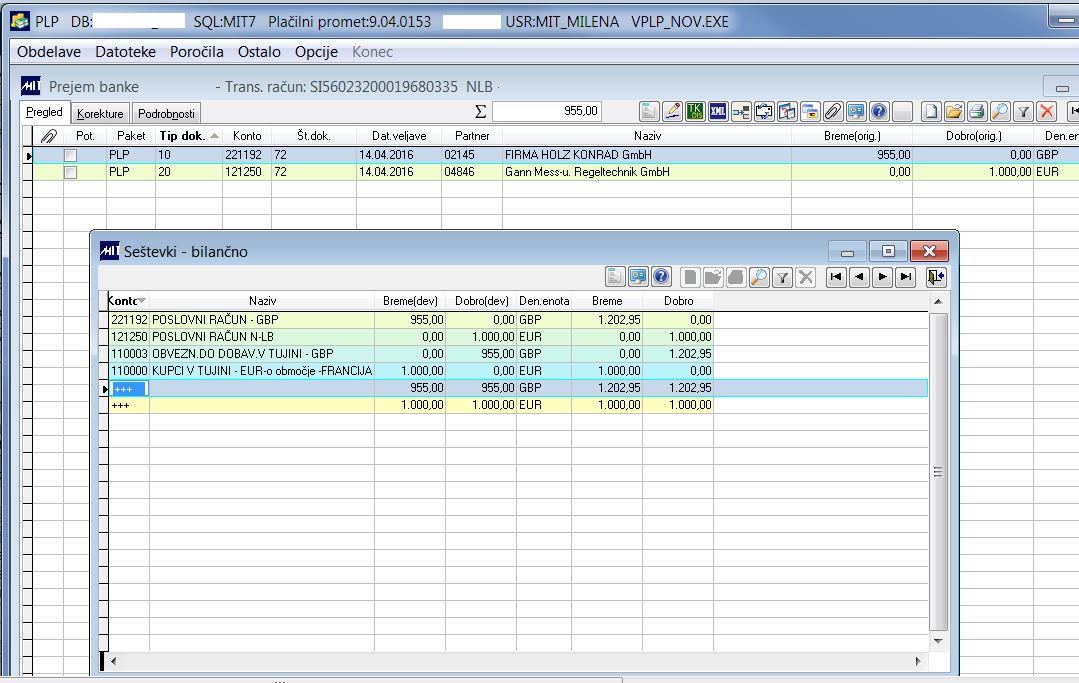
Task: Maximize the Seštevki - bilančno window
Action: (x=888, y=251)
